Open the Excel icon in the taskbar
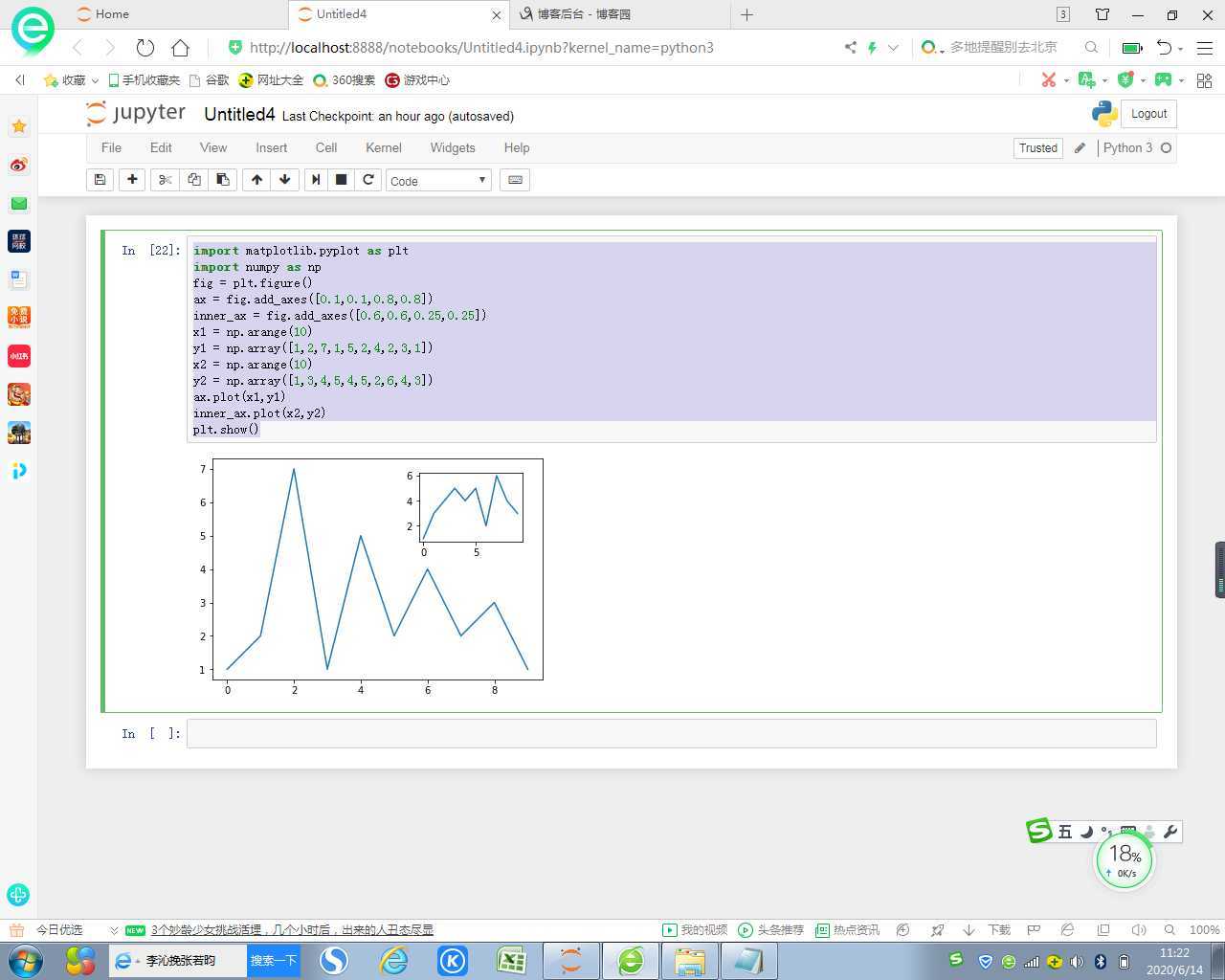Screen dimensions: 1225x980 tap(512, 961)
